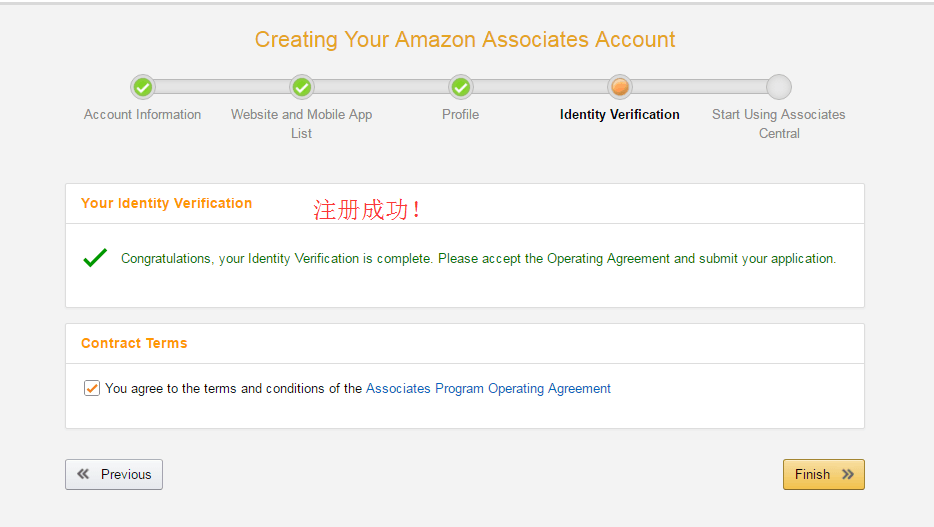The height and width of the screenshot is (527, 934).
Task: Click the double-arrow icon on the Finish button
Action: tap(848, 475)
